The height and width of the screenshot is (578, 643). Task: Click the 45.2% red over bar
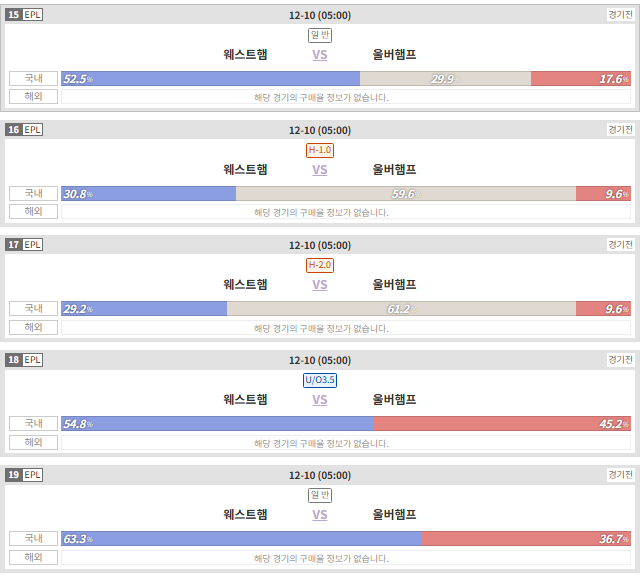(502, 424)
